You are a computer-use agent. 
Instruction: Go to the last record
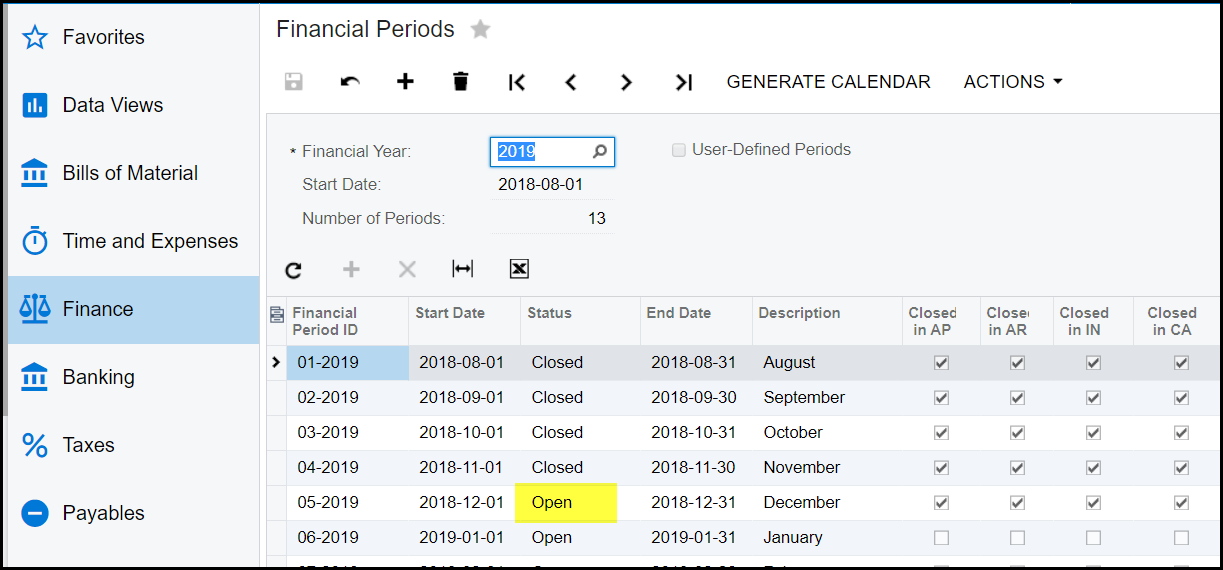(683, 82)
